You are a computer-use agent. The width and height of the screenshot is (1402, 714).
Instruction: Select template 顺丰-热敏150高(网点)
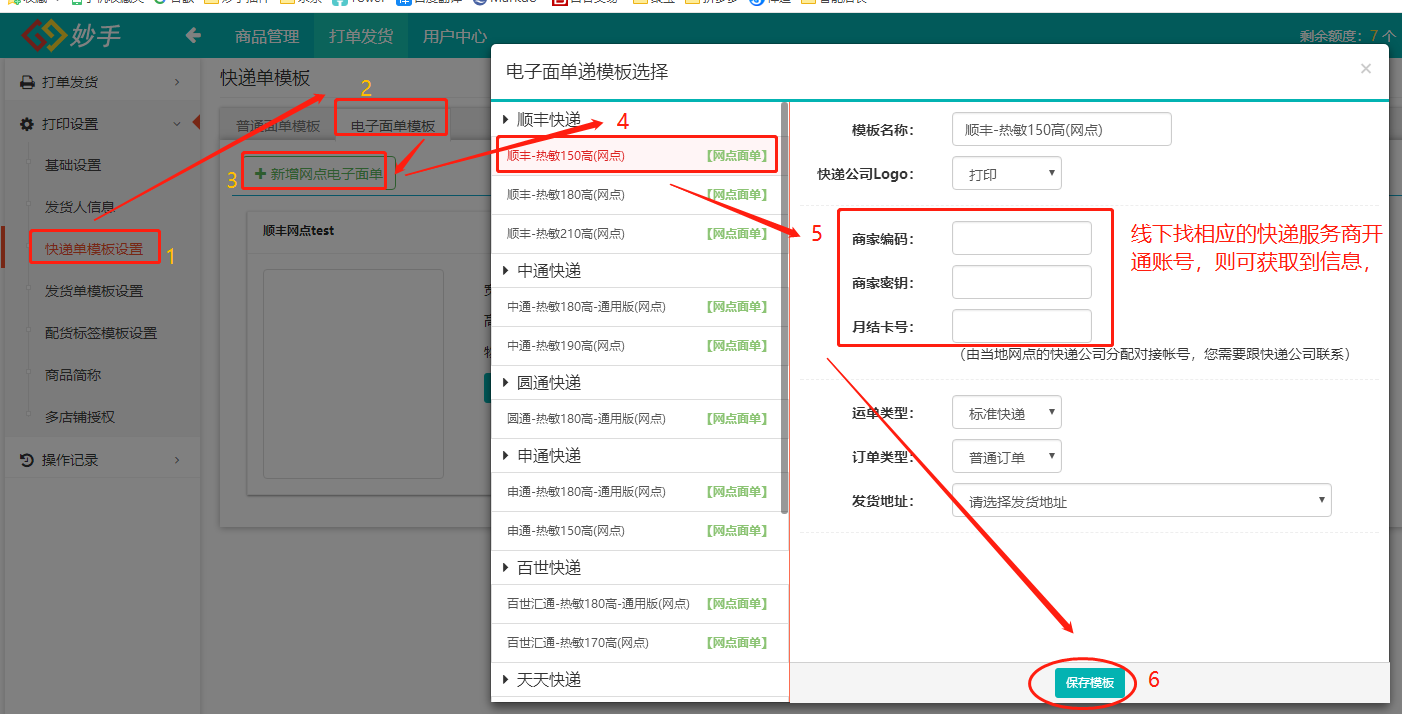pos(634,155)
